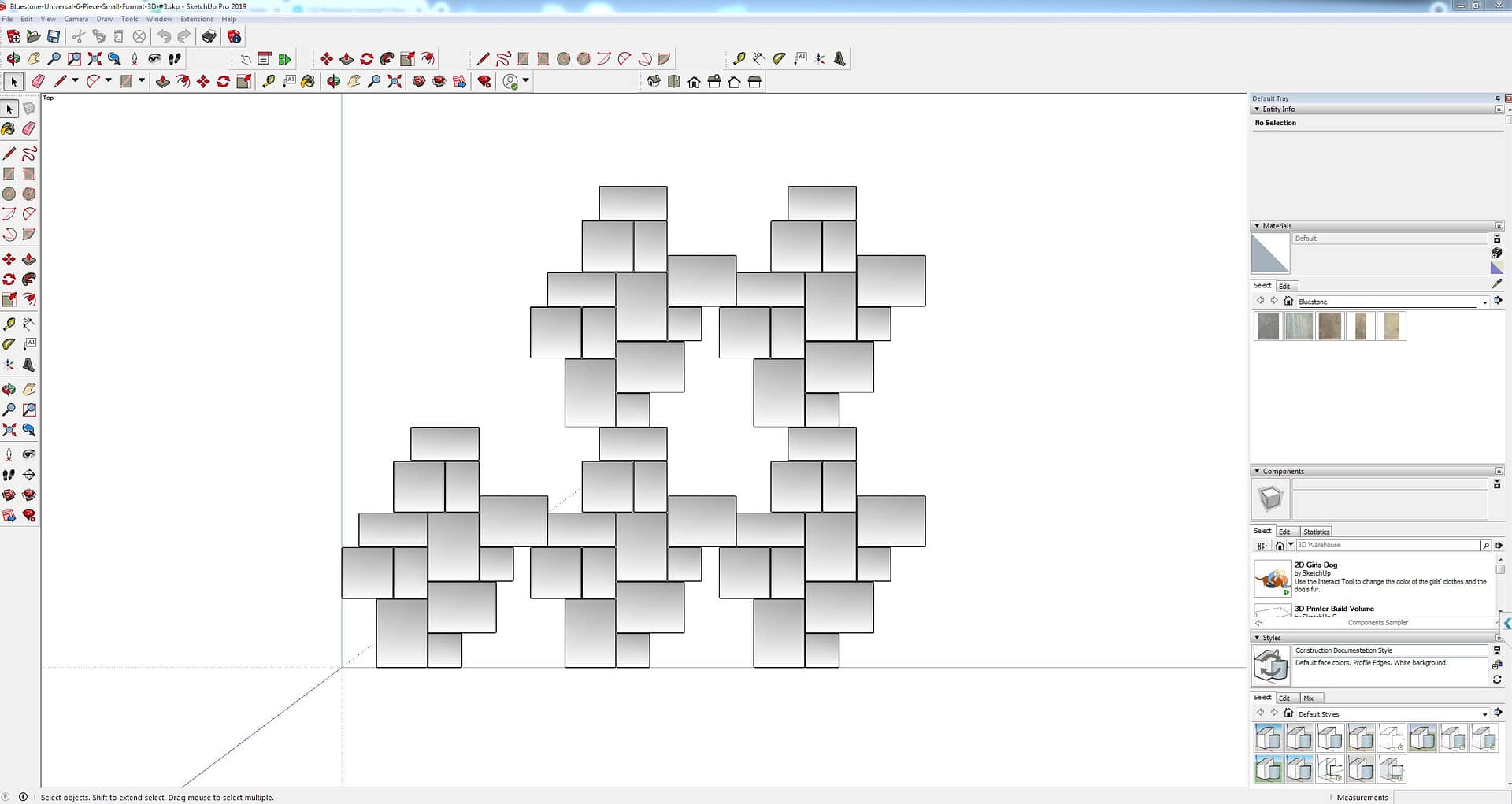The width and height of the screenshot is (1512, 804).
Task: Click the 3D Warehouse search field
Action: click(1386, 545)
